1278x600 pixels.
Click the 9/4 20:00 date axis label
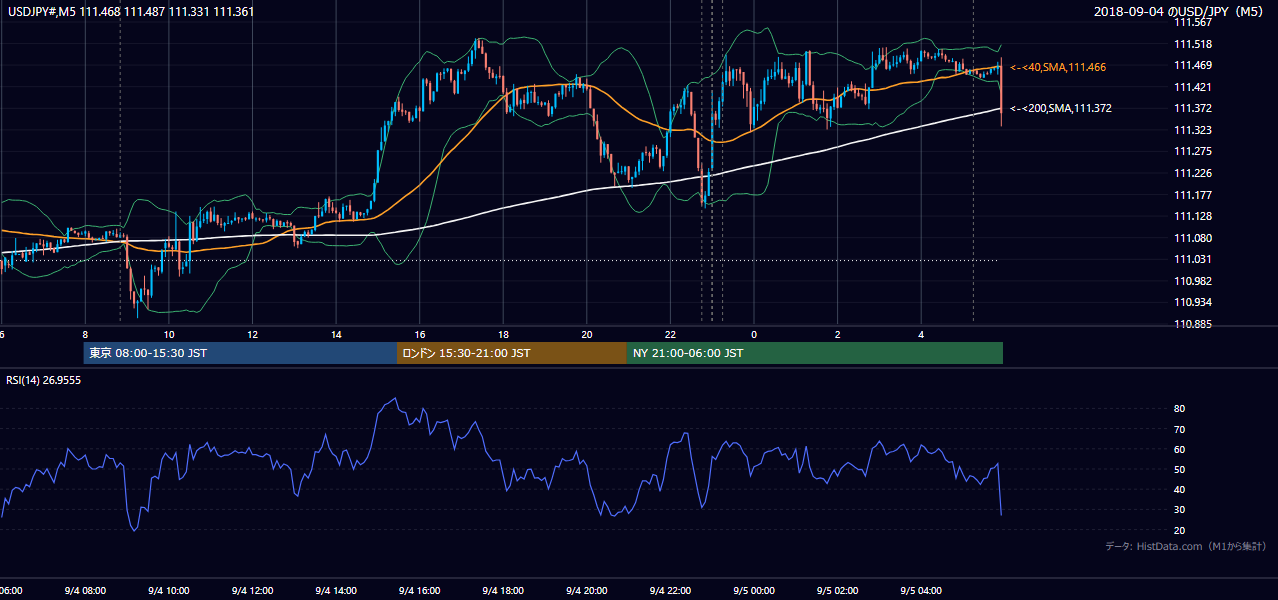point(587,590)
